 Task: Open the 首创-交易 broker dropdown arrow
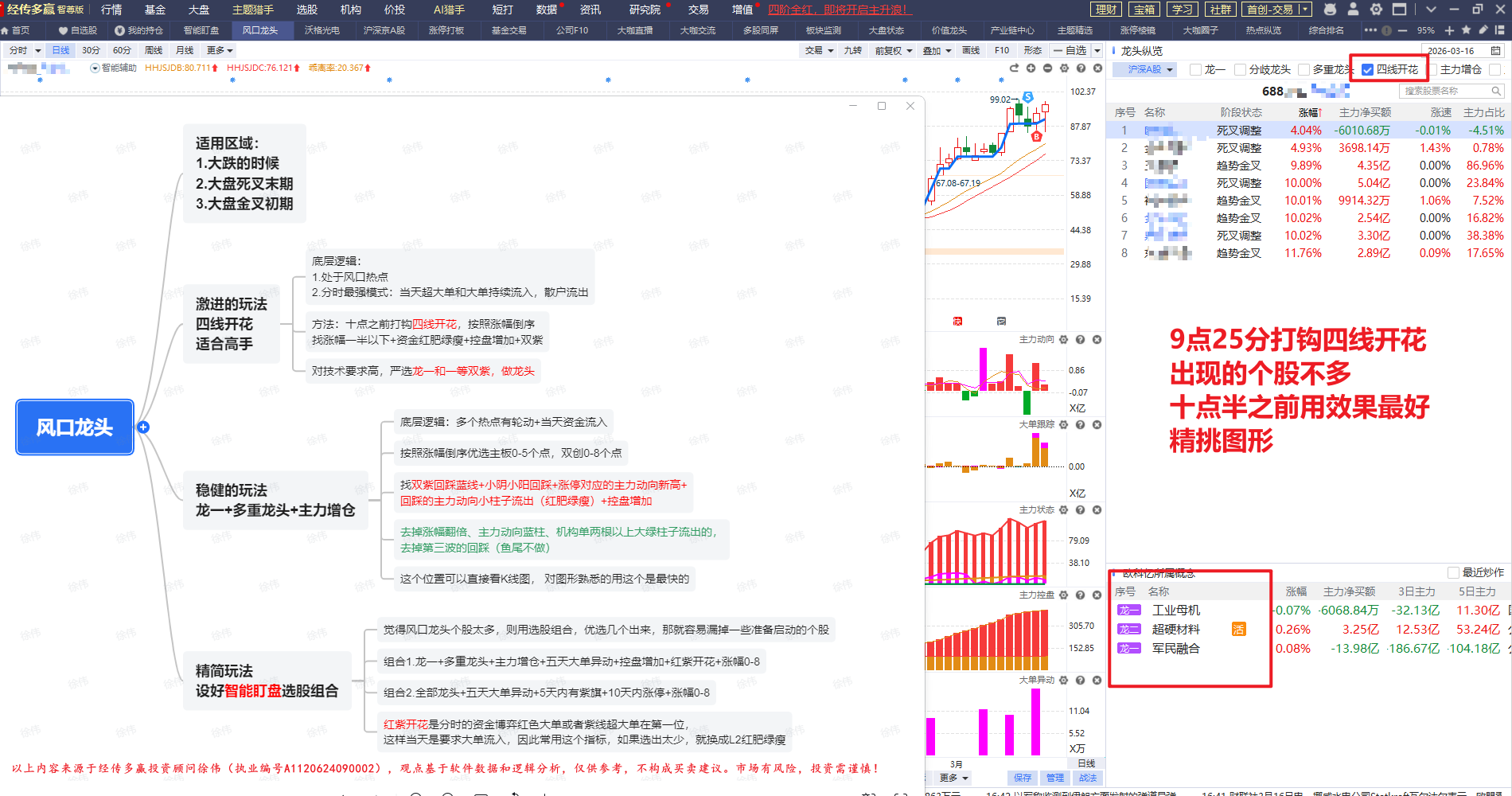point(1304,10)
